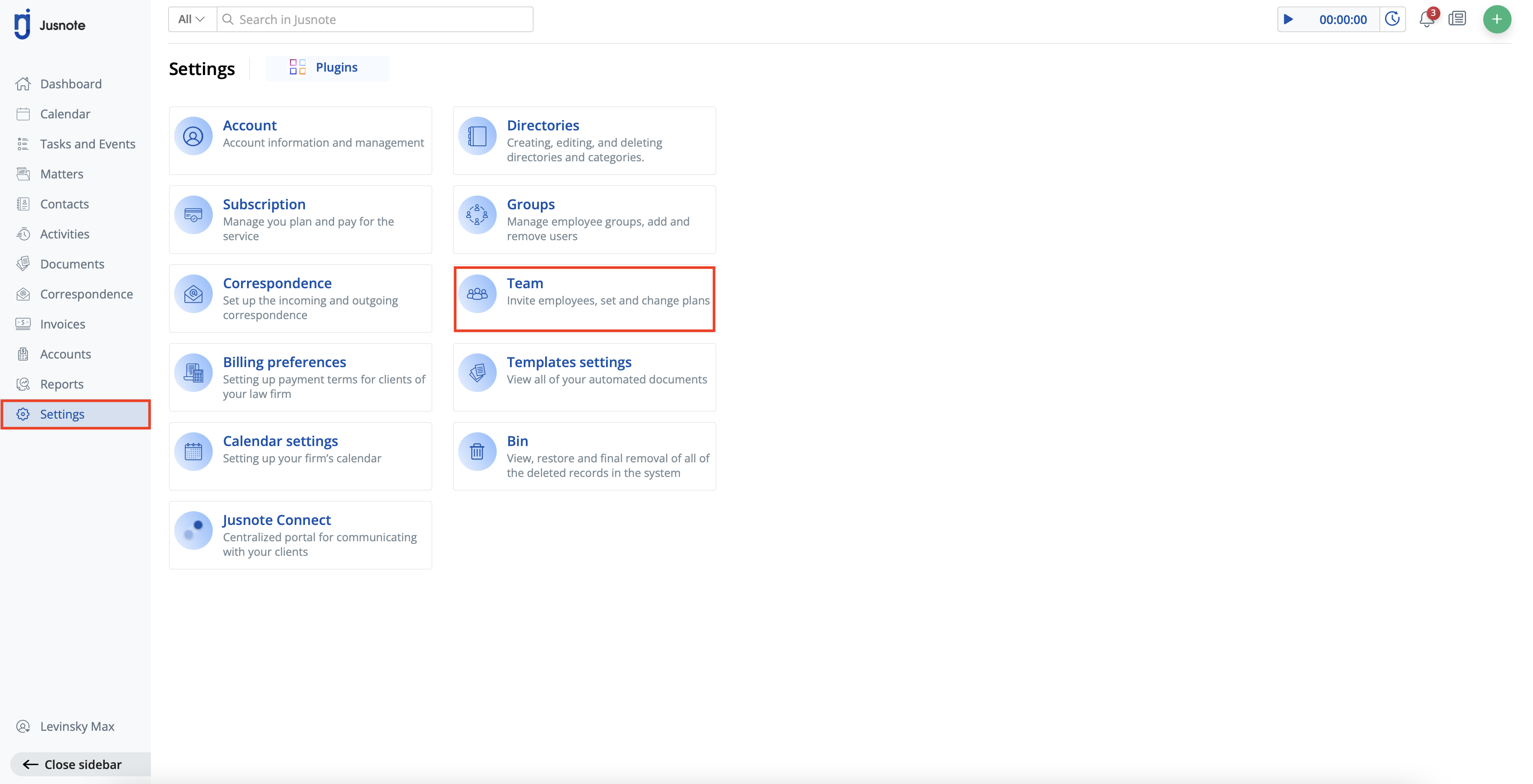
Task: Open Calendar from the sidebar
Action: coord(65,114)
